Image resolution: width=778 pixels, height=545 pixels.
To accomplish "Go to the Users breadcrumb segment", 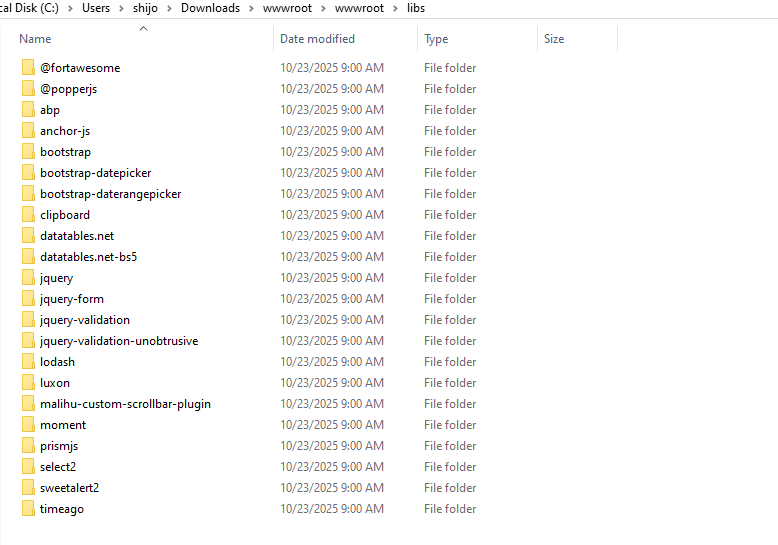I will coord(96,8).
